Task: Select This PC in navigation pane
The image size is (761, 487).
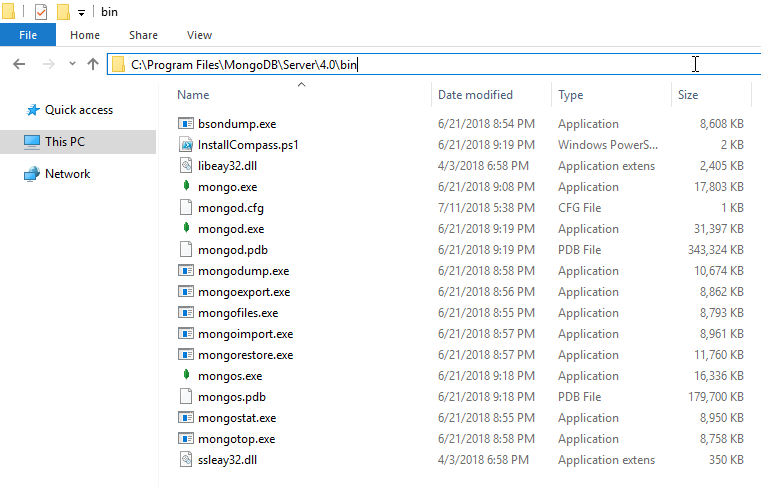Action: point(78,142)
